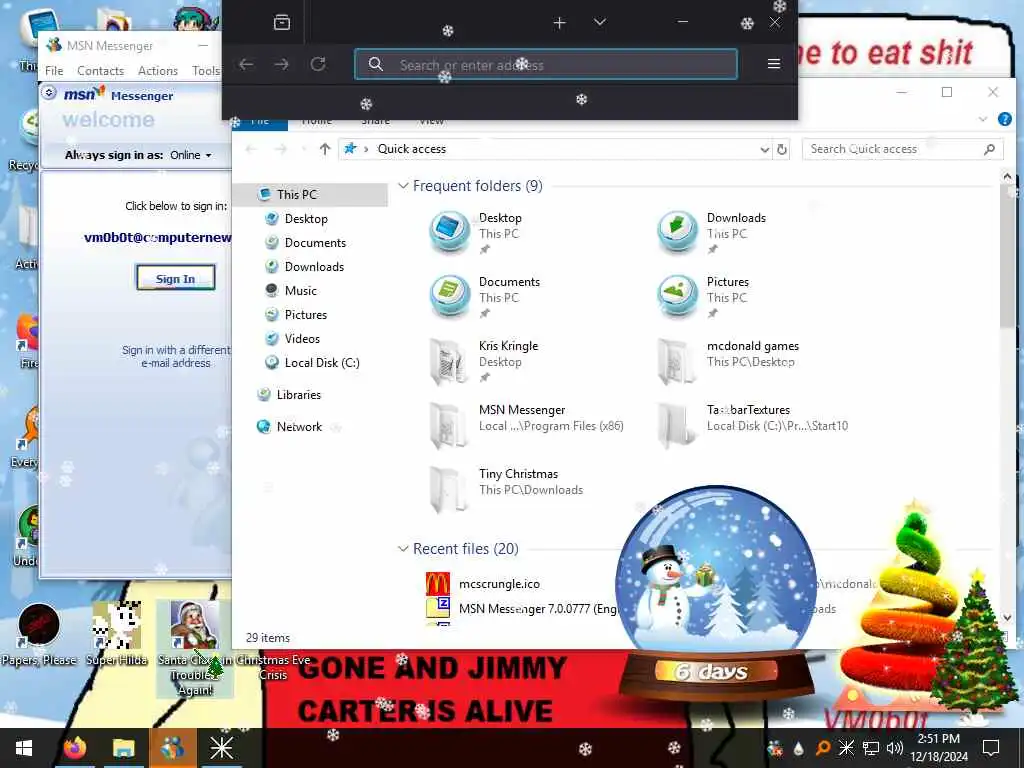The height and width of the screenshot is (768, 1024).
Task: Click the Explorer scrollbar down arrow
Action: click(x=1006, y=617)
